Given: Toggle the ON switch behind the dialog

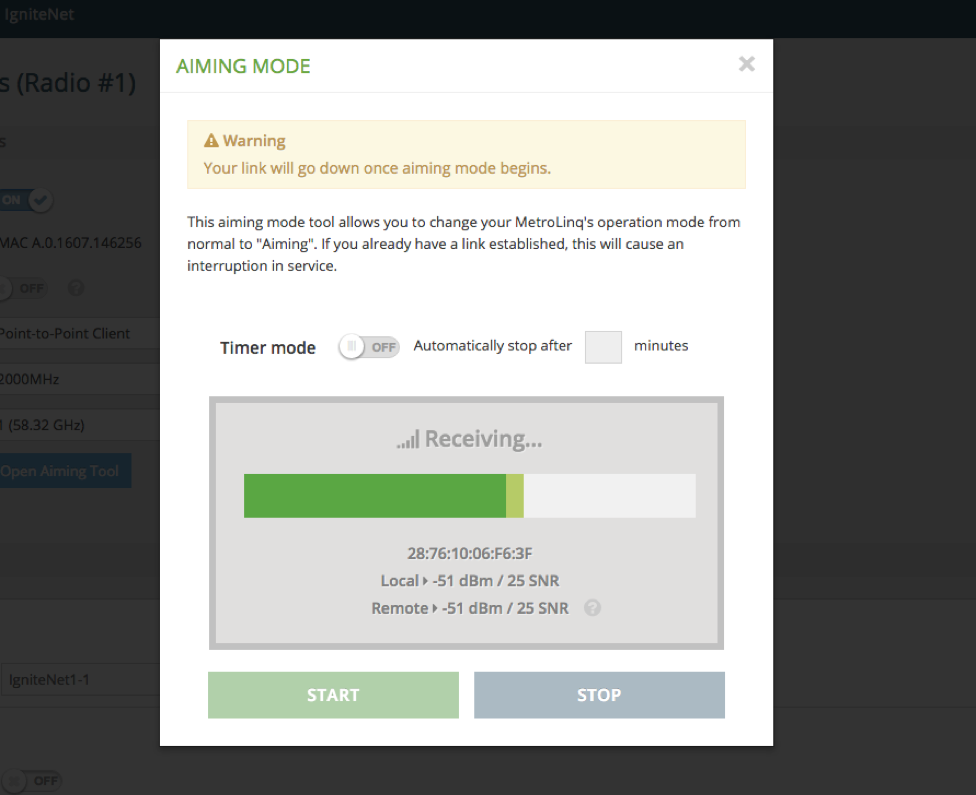Looking at the screenshot, I should tap(25, 200).
